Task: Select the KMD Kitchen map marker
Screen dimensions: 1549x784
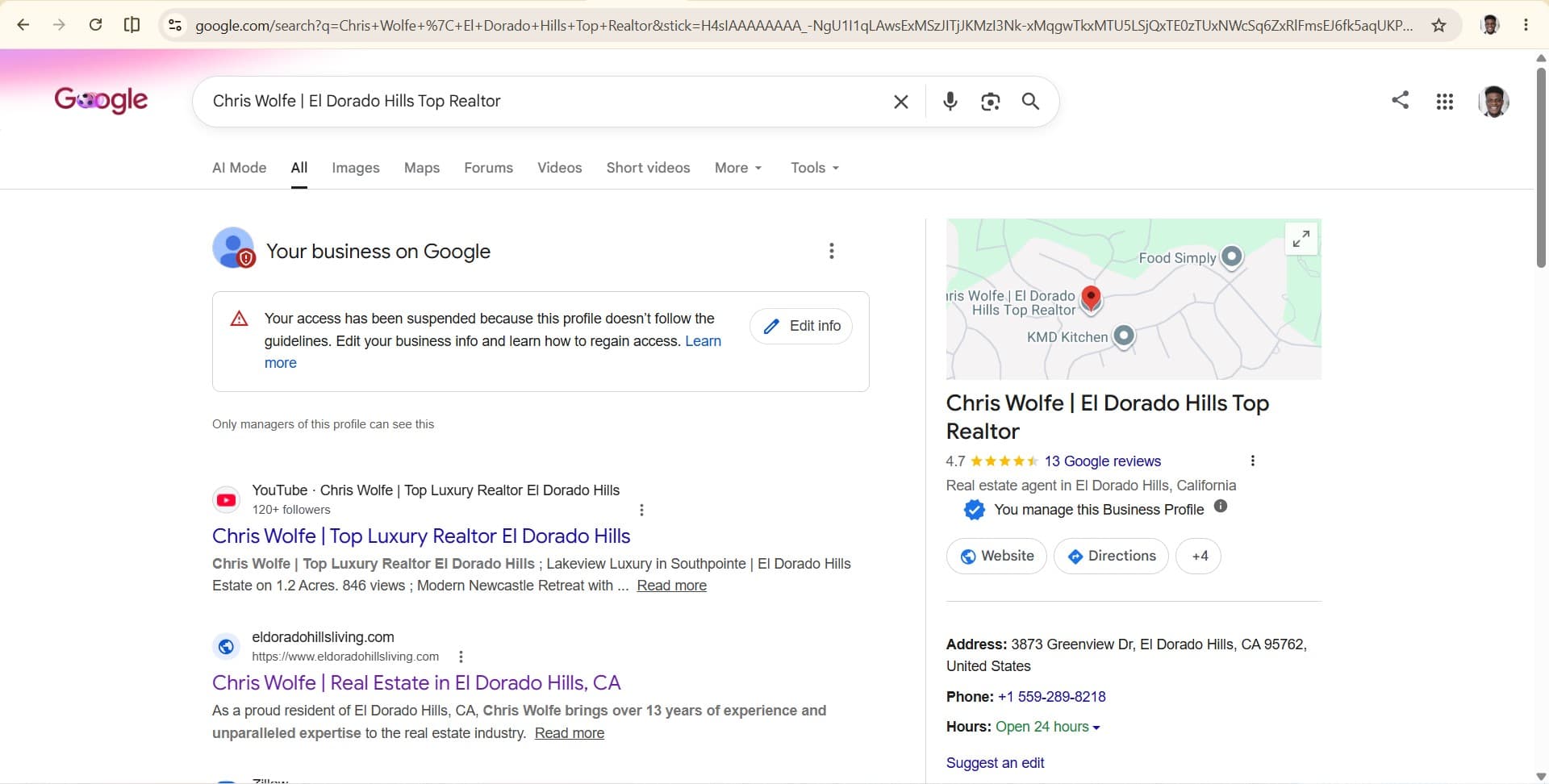Action: coord(1124,336)
